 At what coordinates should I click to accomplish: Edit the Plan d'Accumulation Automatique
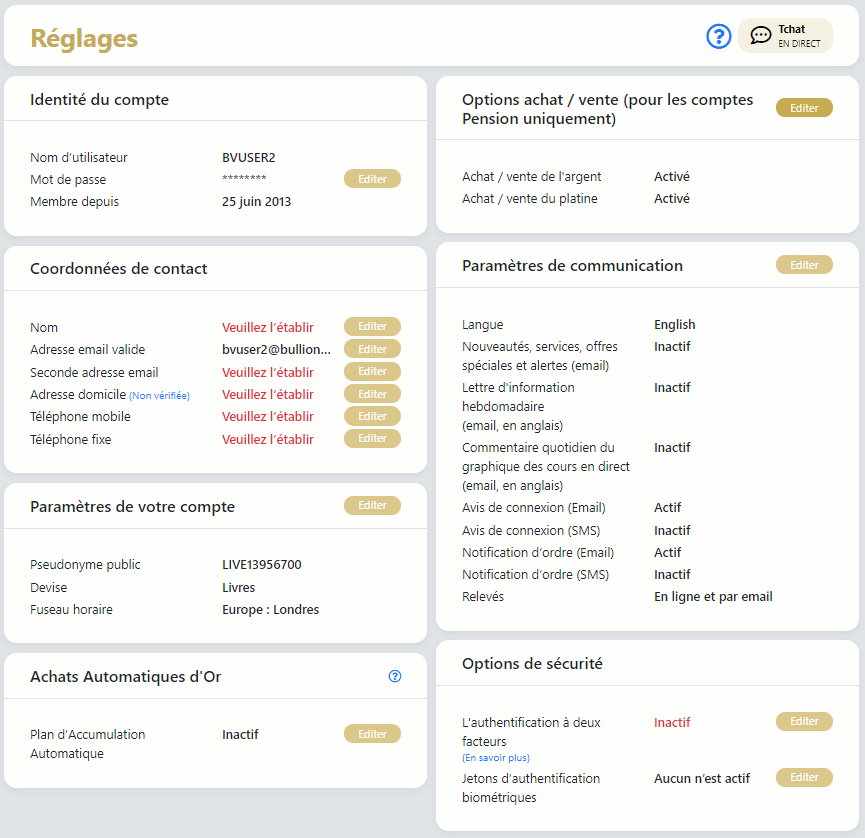[x=372, y=734]
